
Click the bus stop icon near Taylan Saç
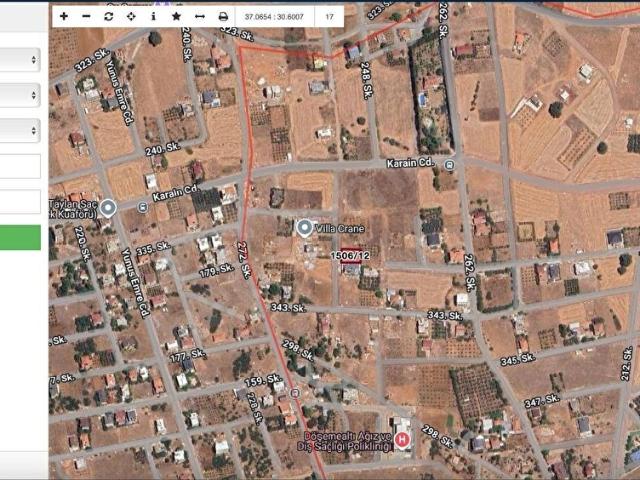[142, 207]
